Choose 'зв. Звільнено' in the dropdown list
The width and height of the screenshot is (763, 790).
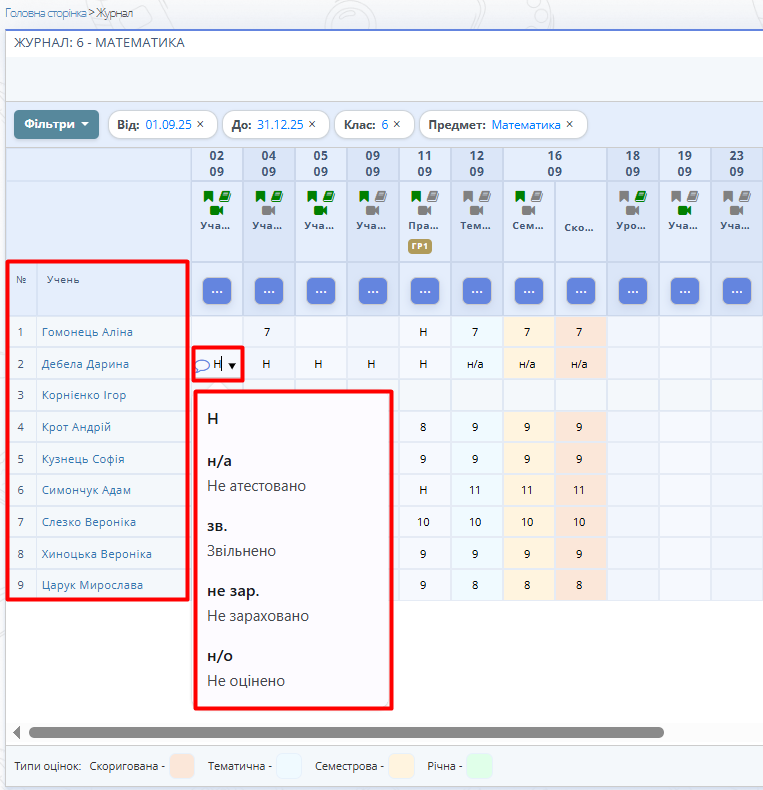pos(242,538)
